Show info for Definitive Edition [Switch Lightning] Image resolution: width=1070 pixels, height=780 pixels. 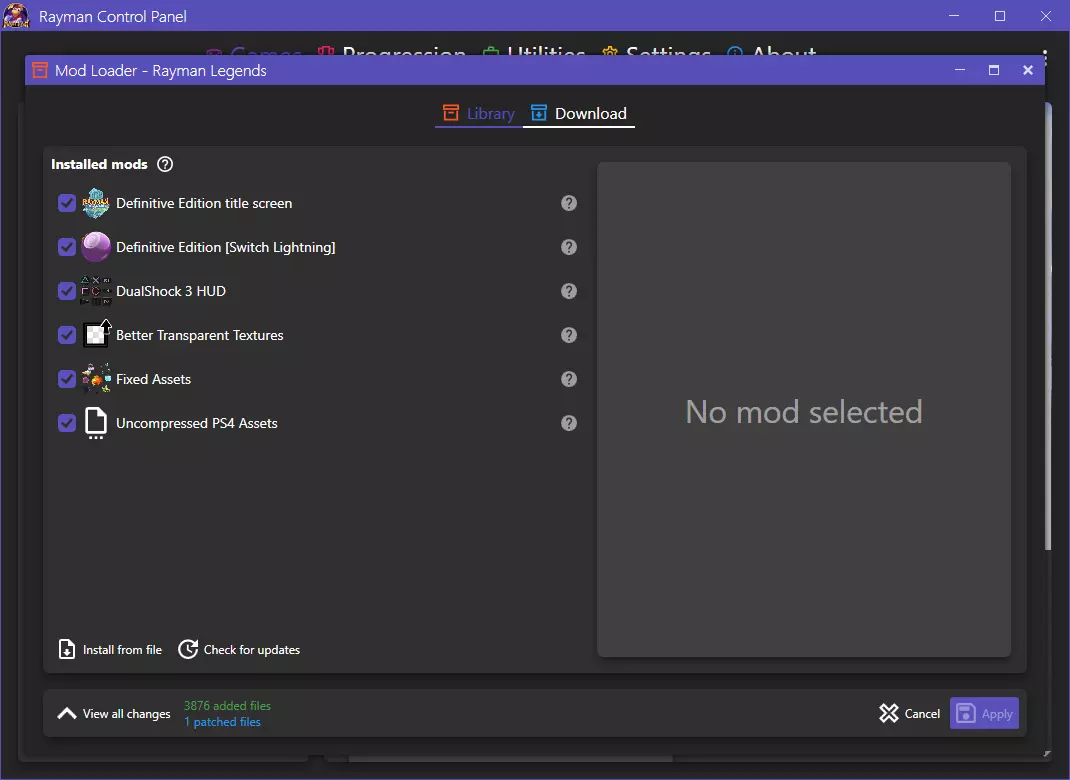click(x=569, y=247)
